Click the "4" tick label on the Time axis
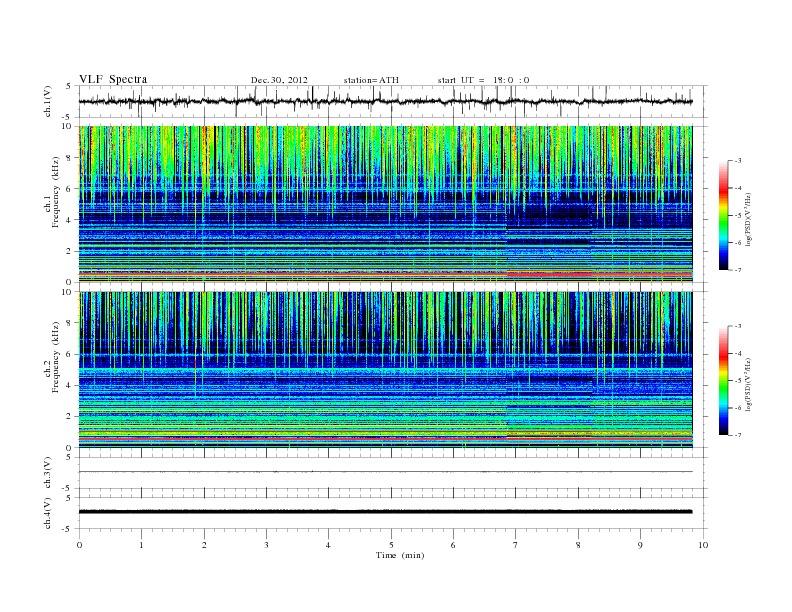Image resolution: width=792 pixels, height=612 pixels. click(328, 545)
